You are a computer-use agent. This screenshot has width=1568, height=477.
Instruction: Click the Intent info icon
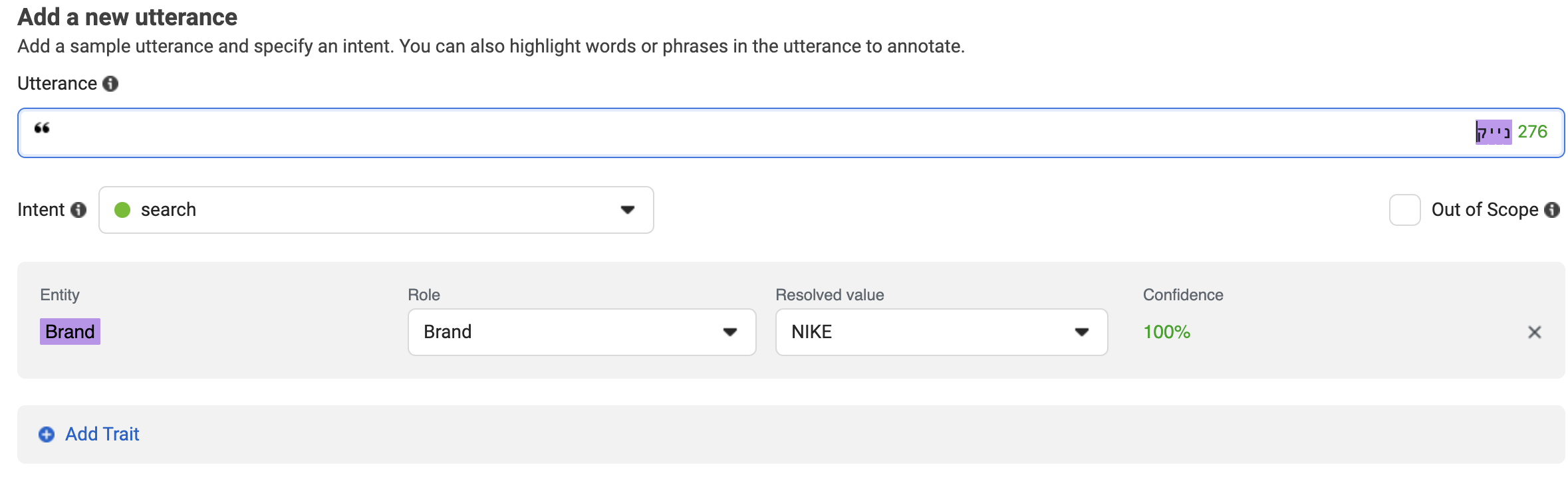click(79, 210)
